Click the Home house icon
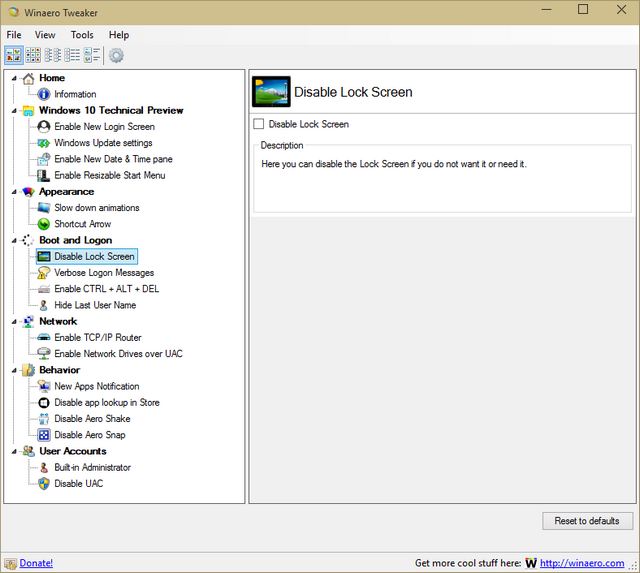 (x=29, y=78)
